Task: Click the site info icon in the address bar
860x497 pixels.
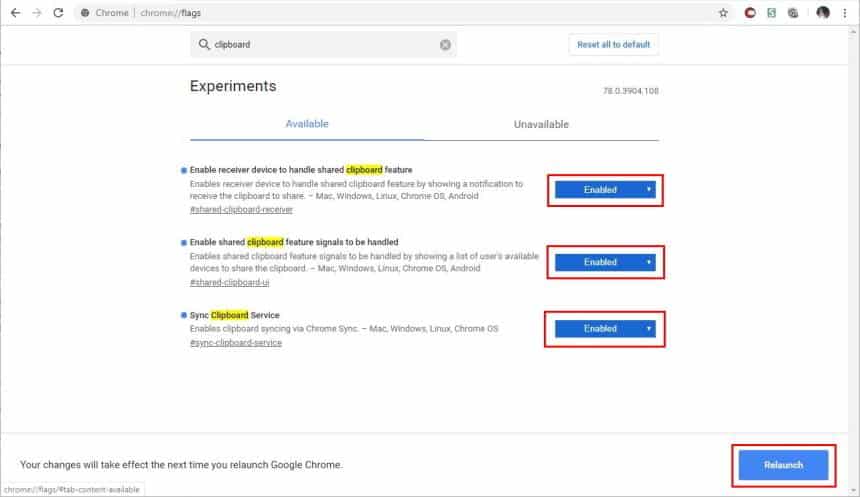Action: click(x=85, y=13)
